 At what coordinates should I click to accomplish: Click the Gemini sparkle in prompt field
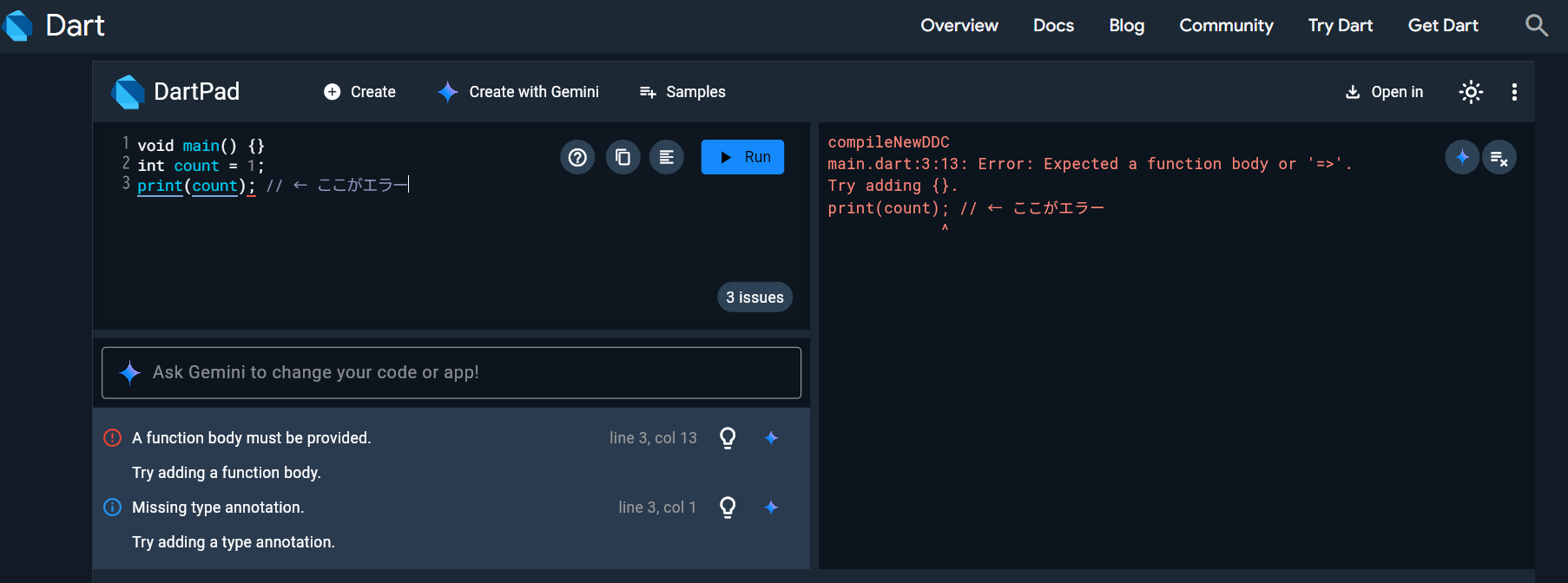[129, 372]
